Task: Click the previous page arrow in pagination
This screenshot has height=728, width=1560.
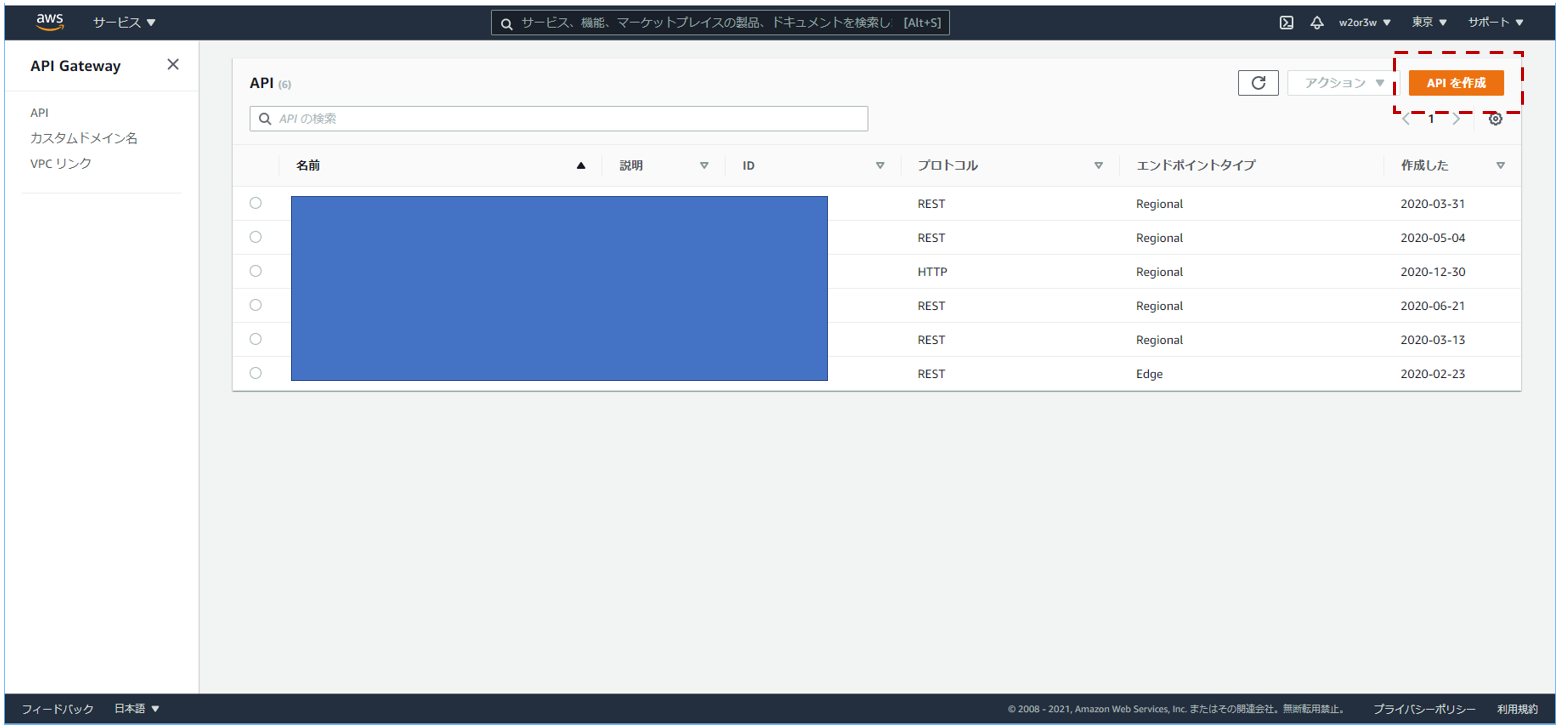Action: (1407, 118)
